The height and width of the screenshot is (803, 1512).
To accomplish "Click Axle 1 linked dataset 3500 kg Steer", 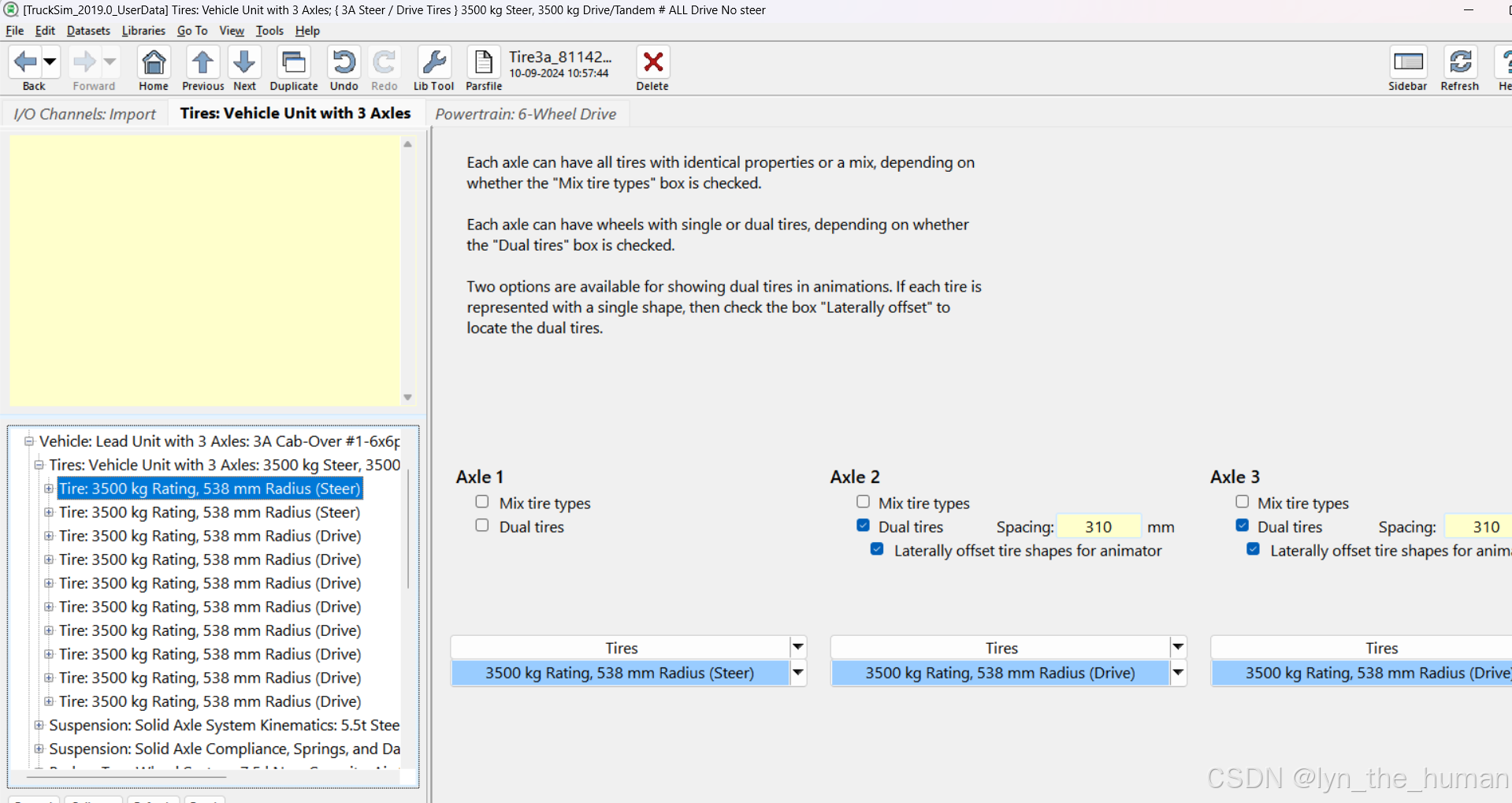I will pyautogui.click(x=620, y=673).
